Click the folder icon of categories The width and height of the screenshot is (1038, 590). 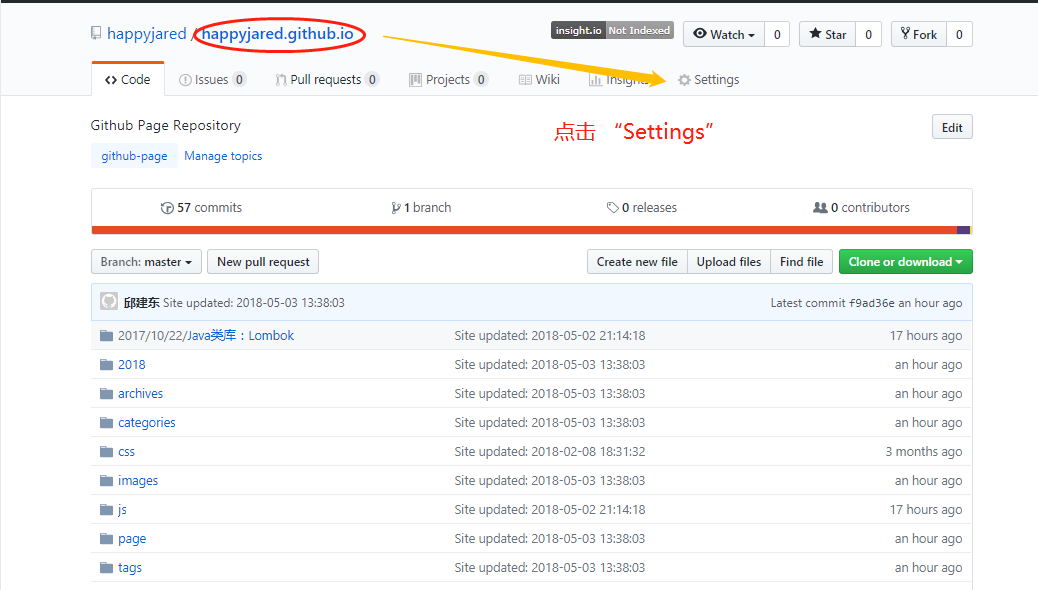[106, 422]
